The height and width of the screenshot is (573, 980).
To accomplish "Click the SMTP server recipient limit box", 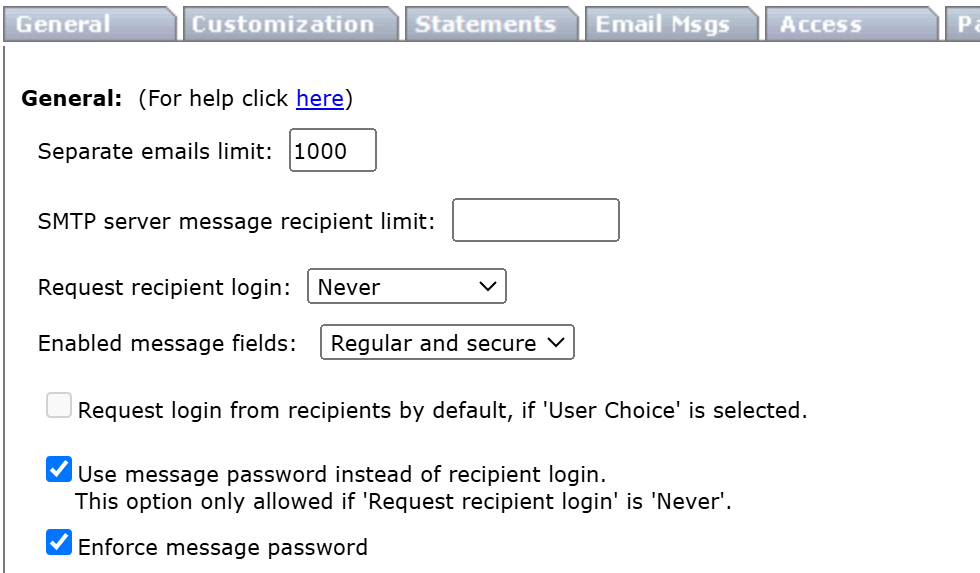I will [536, 221].
